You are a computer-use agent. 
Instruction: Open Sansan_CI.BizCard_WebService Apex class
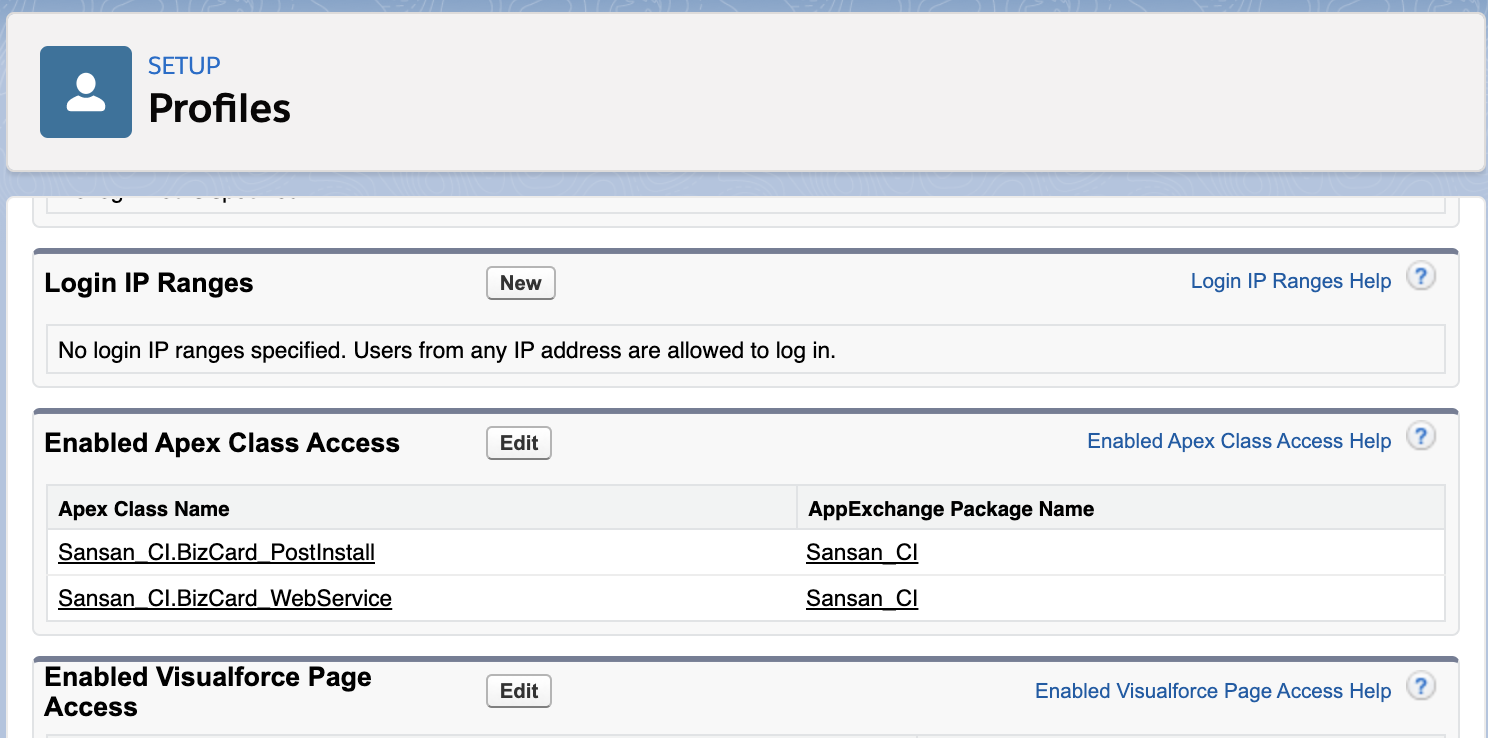pos(225,598)
